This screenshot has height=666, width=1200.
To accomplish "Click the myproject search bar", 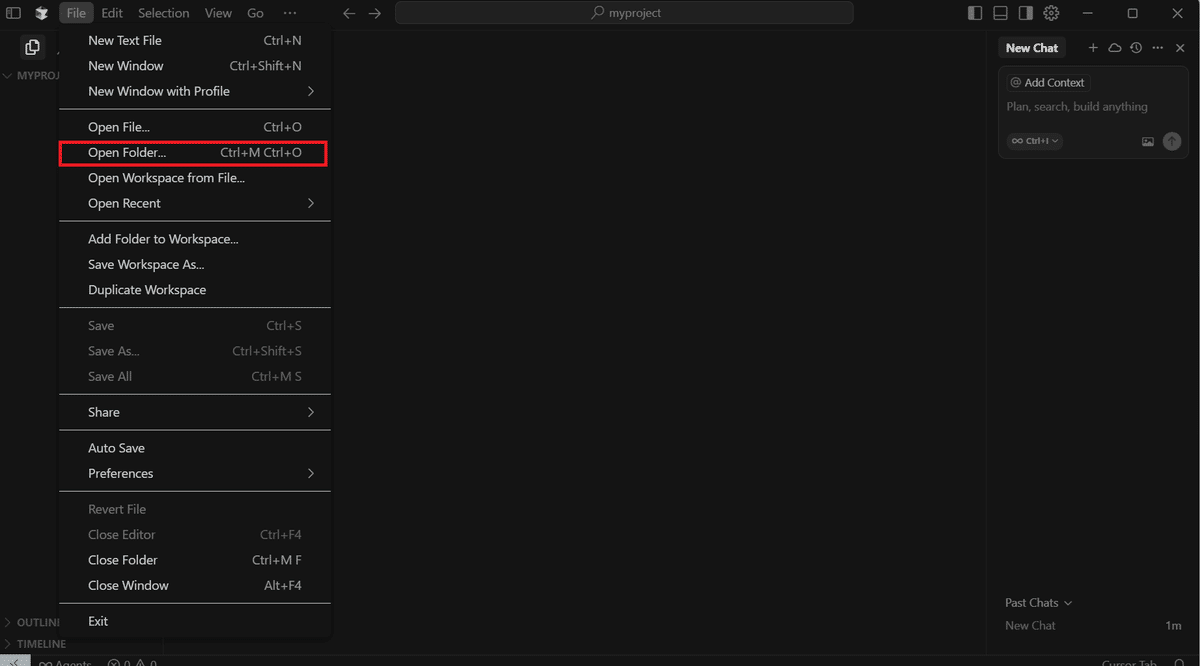I will (625, 13).
